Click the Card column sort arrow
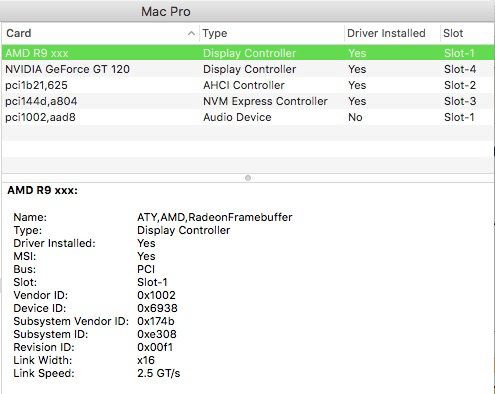 point(191,33)
